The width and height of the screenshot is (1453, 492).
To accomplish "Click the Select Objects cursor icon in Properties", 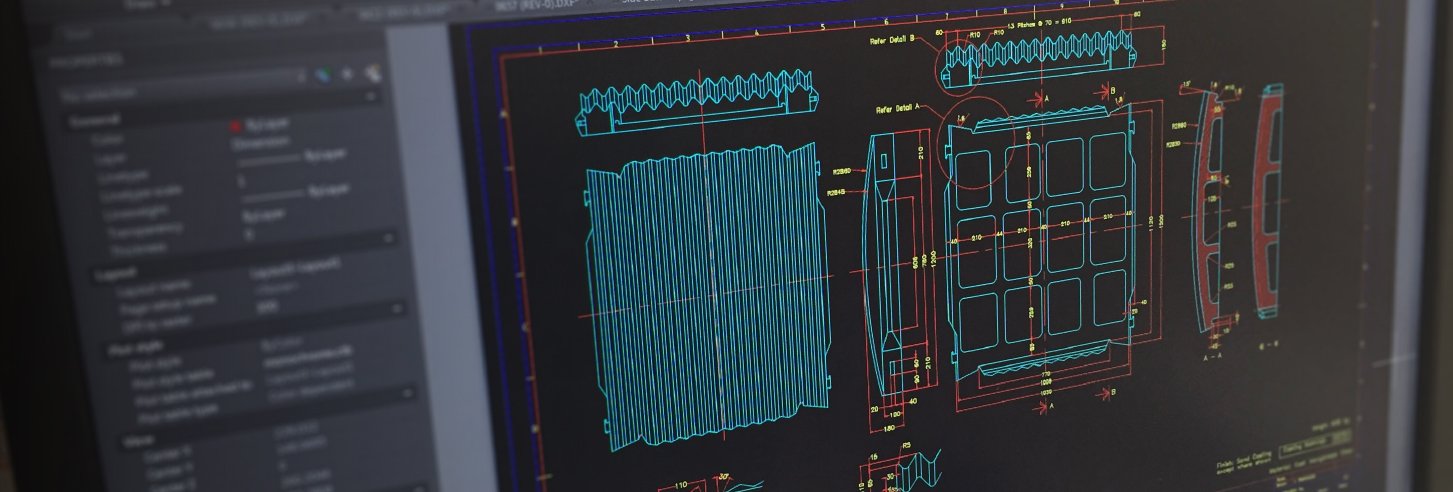I will point(348,74).
